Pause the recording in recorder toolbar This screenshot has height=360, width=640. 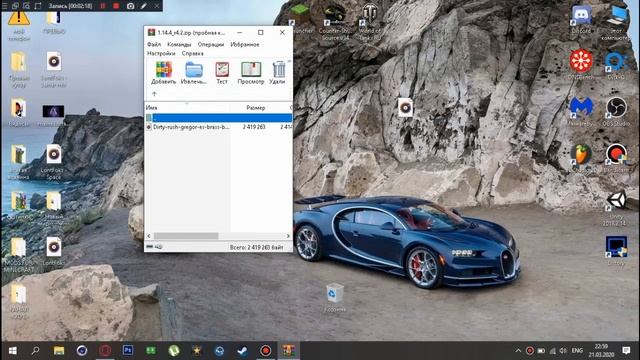[103, 6]
